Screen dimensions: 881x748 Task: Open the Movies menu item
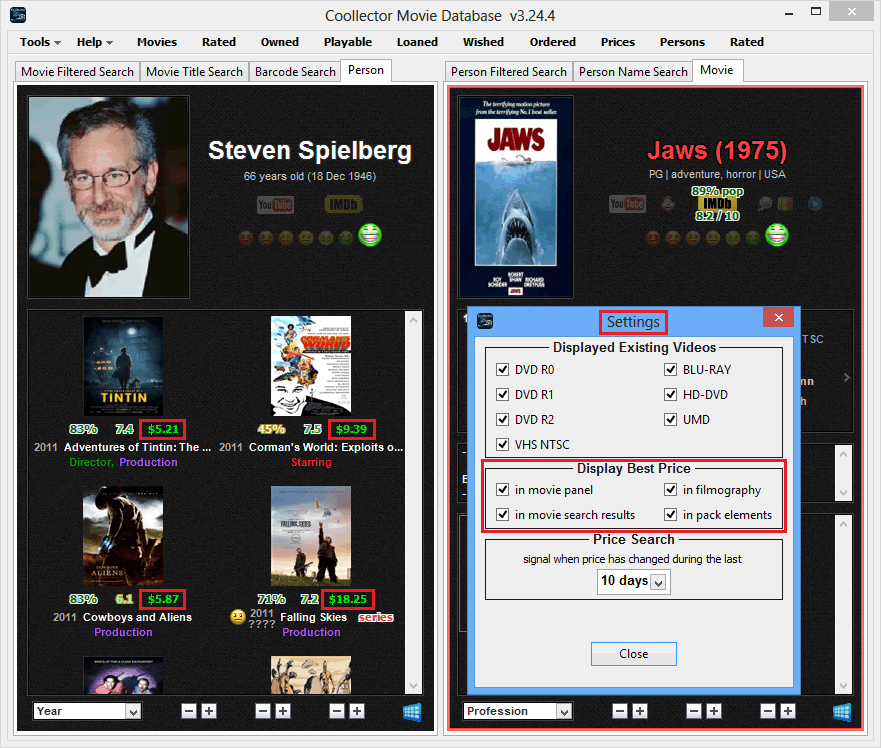click(157, 42)
